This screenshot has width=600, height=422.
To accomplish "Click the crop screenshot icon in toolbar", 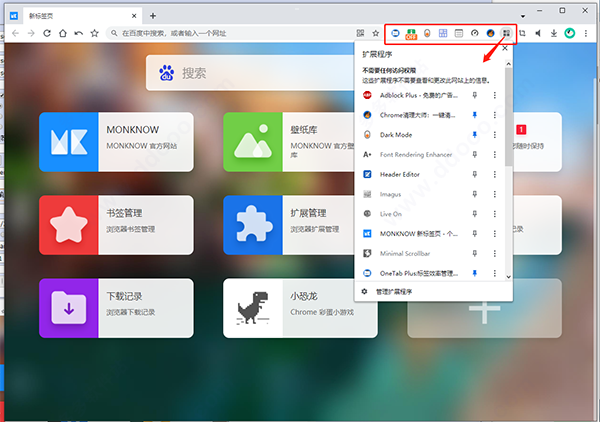I will pos(522,33).
